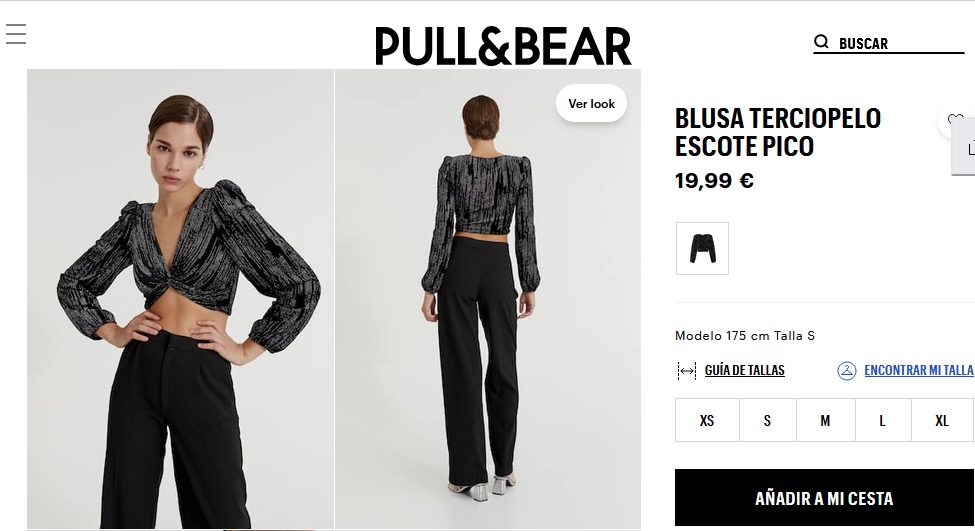The height and width of the screenshot is (531, 975).
Task: Open the Guía de tallas link
Action: click(x=744, y=371)
